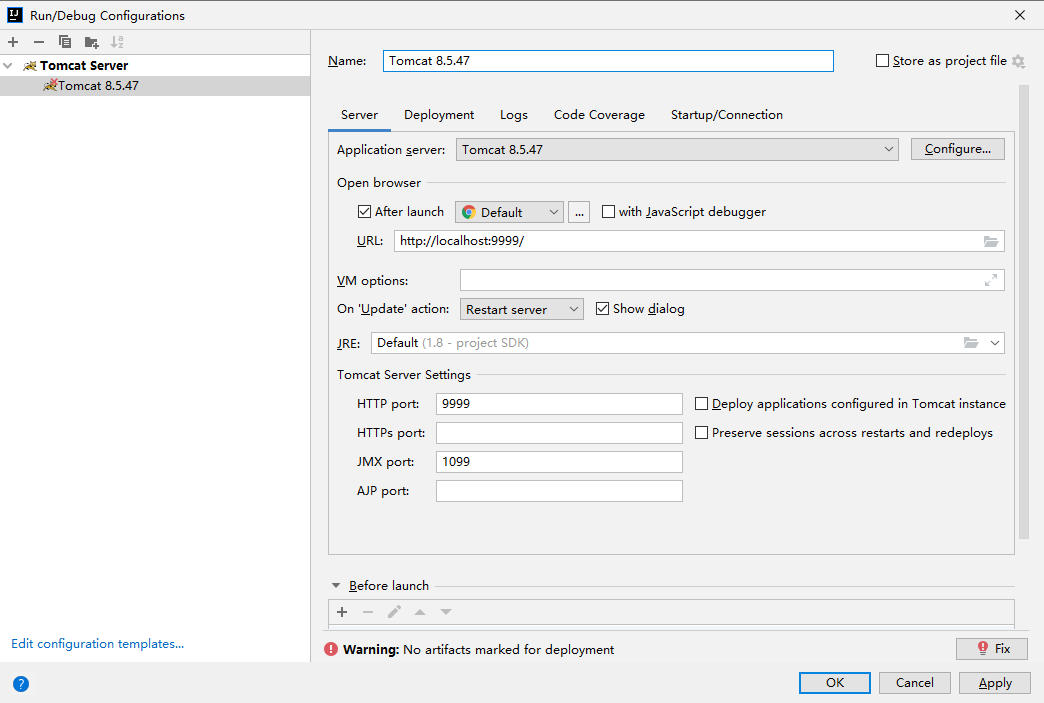Image resolution: width=1044 pixels, height=703 pixels.
Task: Switch to the Deployment tab
Action: (x=439, y=115)
